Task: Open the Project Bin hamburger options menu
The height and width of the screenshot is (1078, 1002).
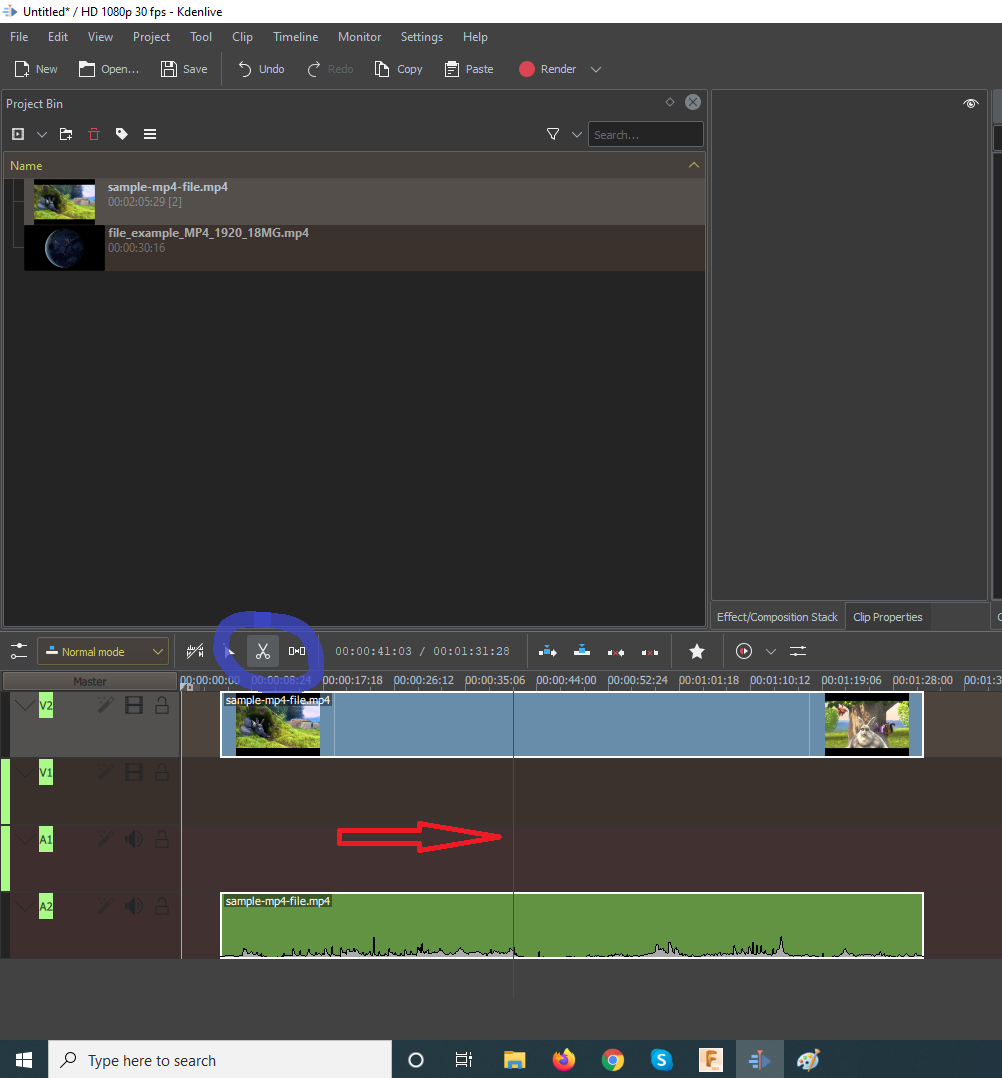Action: coord(150,134)
